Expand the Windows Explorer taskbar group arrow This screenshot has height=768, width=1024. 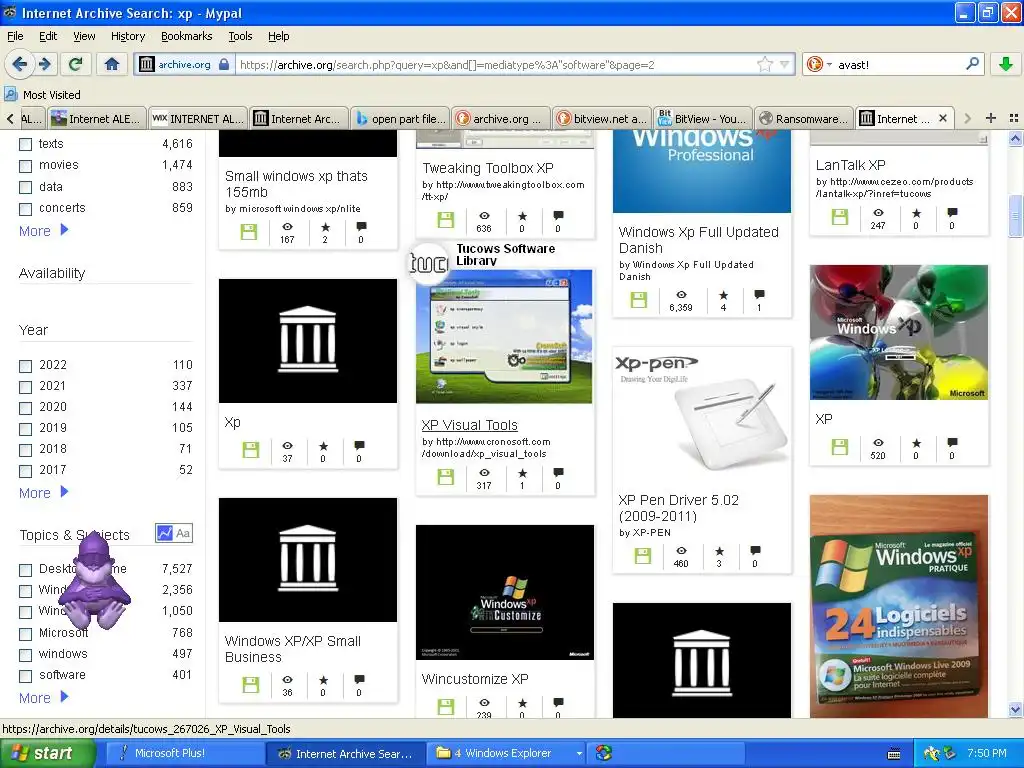579,753
